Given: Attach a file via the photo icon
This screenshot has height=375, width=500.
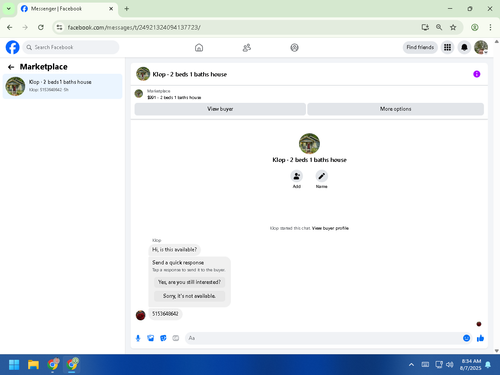Looking at the screenshot, I should click(151, 338).
